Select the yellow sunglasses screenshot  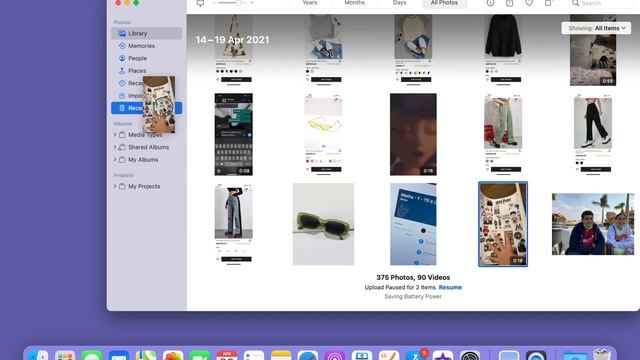click(323, 134)
